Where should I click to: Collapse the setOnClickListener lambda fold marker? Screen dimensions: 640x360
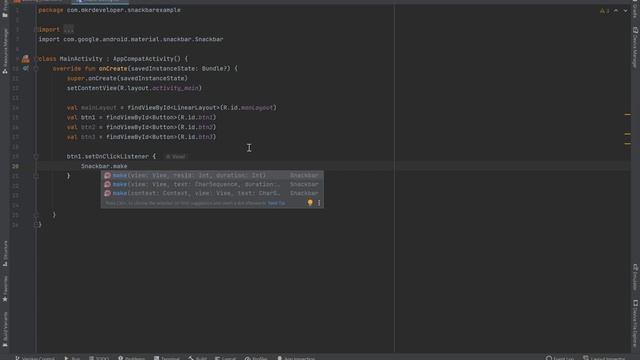(x=36, y=156)
